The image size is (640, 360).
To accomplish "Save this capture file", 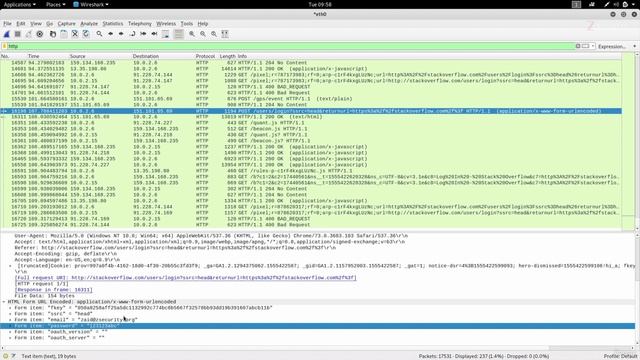I will [x=64, y=34].
